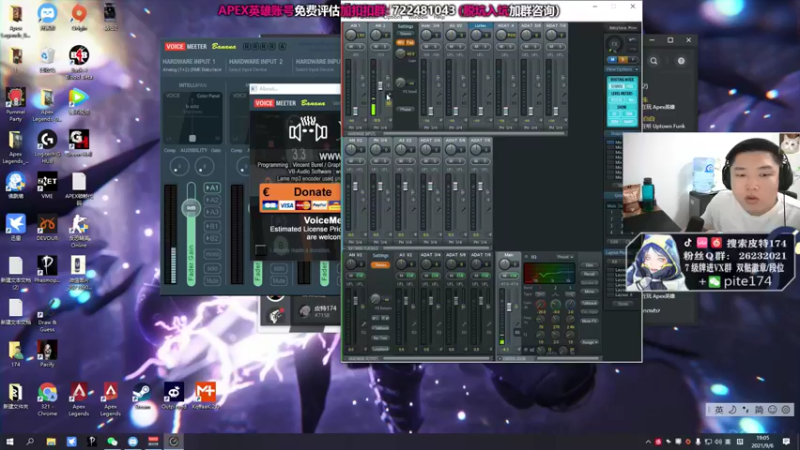
Task: Open Origin desktop shortcut
Action: click(x=79, y=17)
